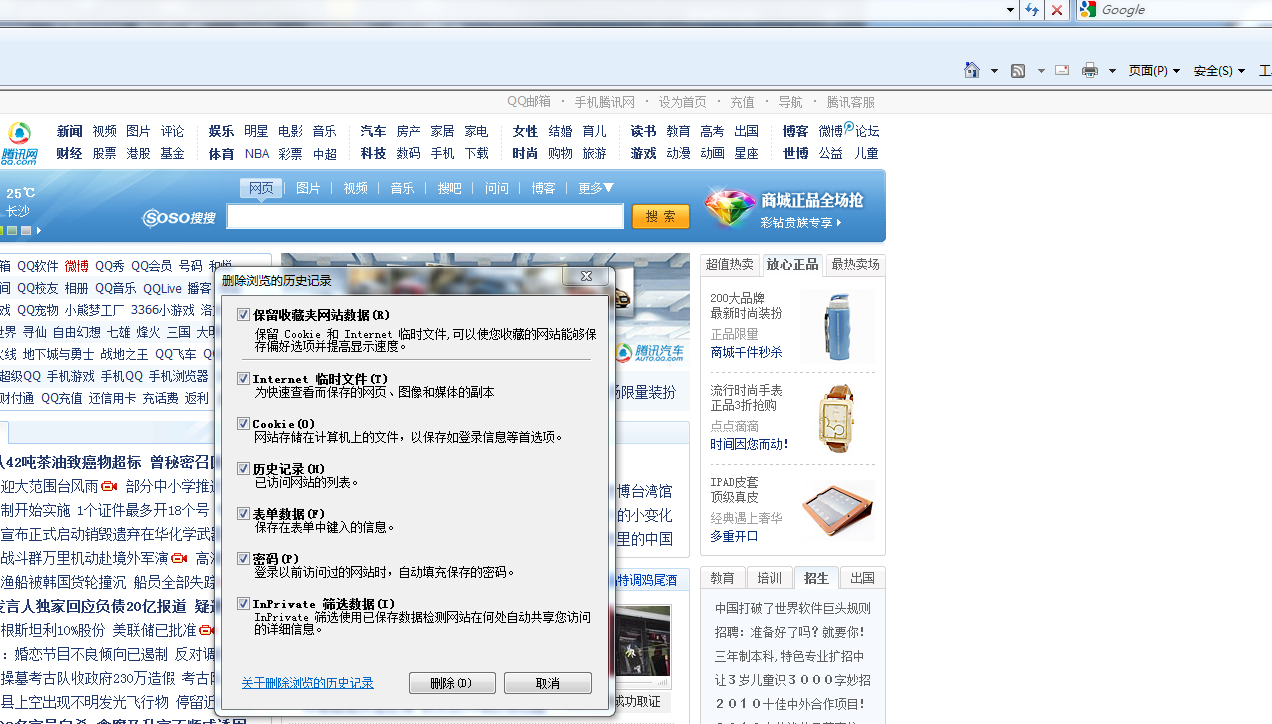Uncheck 保留收藏夹网站数据 checkbox
This screenshot has width=1272, height=724.
243,314
